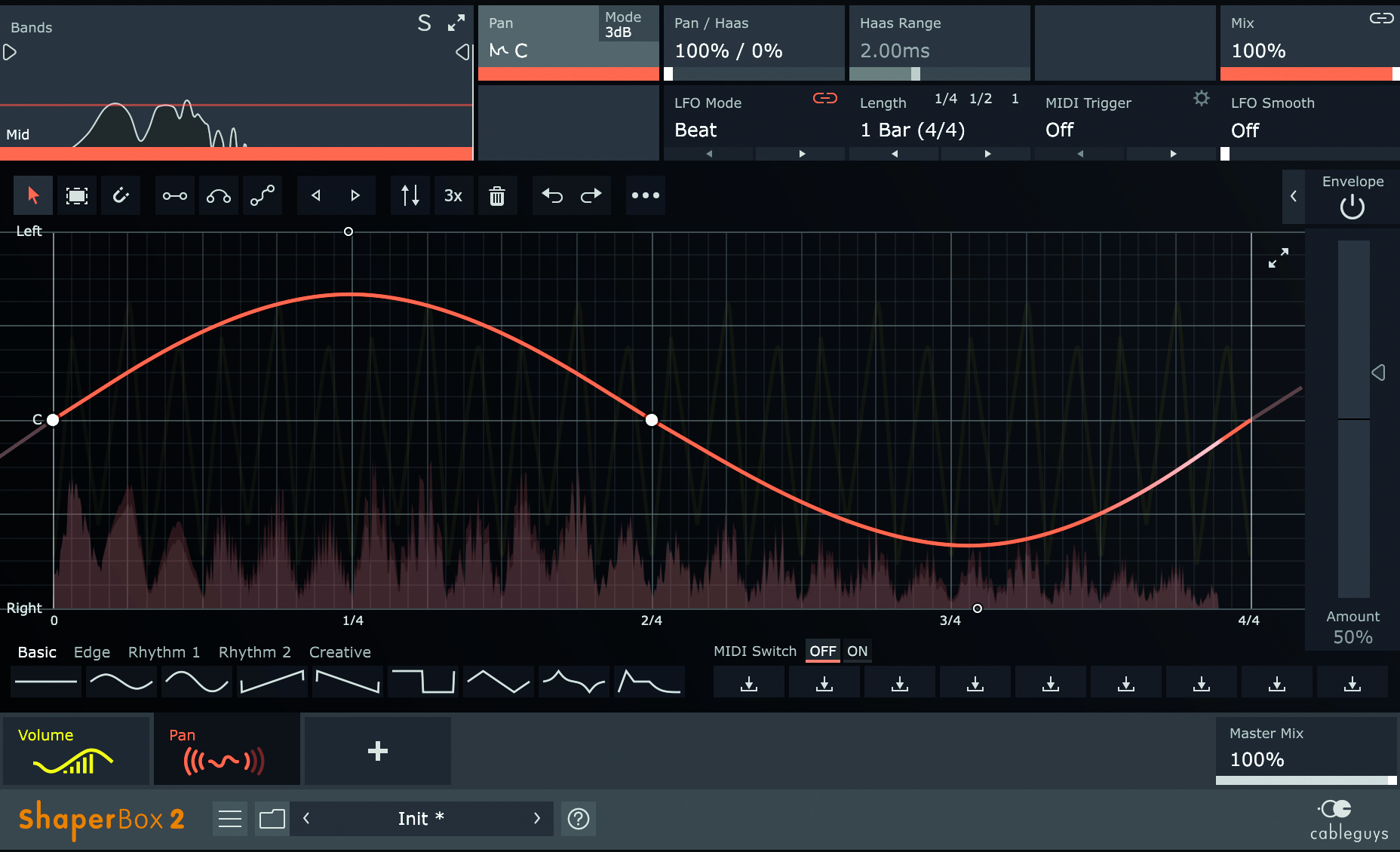The image size is (1400, 852).
Task: Set Length to 1 bar shortcut
Action: (x=1015, y=99)
